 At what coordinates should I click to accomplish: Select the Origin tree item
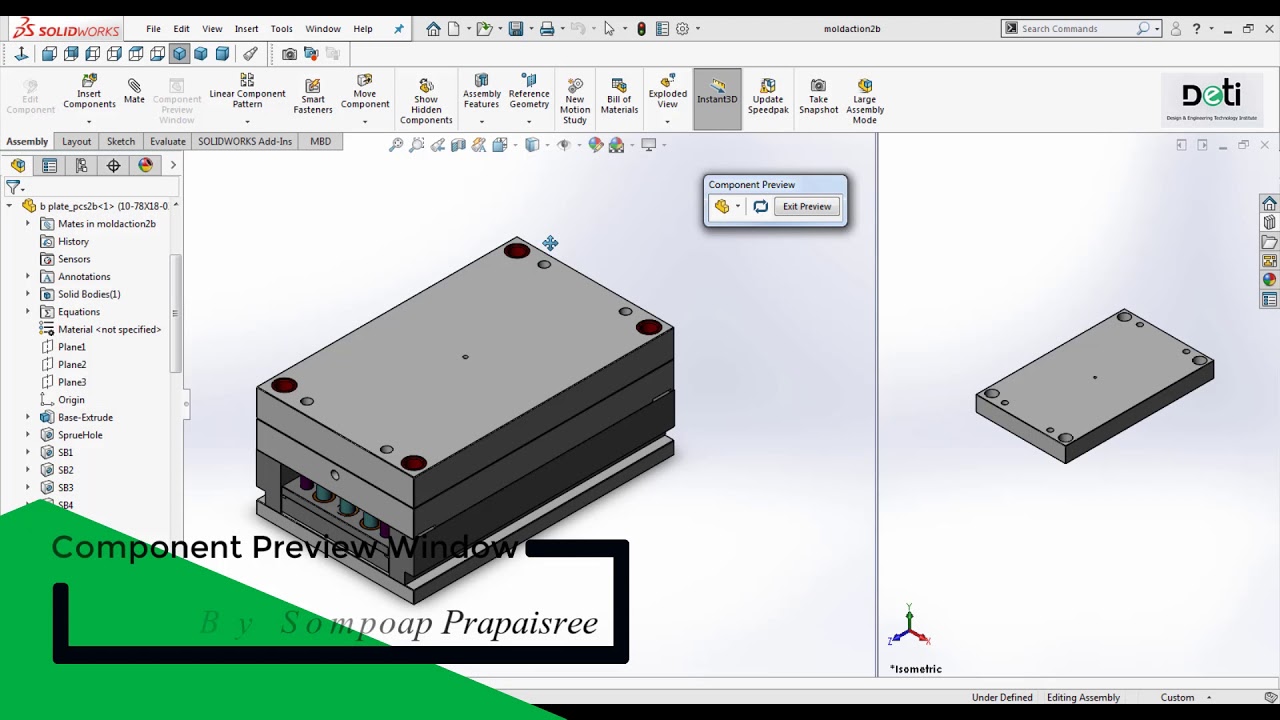pyautogui.click(x=71, y=400)
